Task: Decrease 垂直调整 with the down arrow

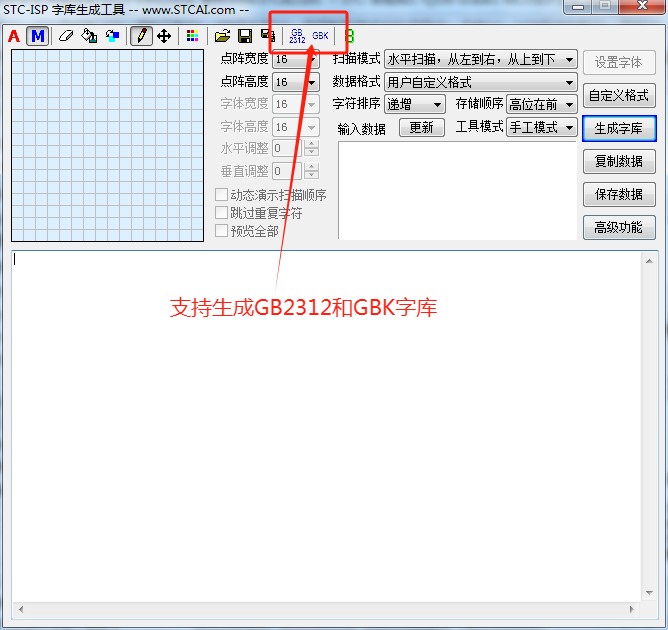Action: 312,175
